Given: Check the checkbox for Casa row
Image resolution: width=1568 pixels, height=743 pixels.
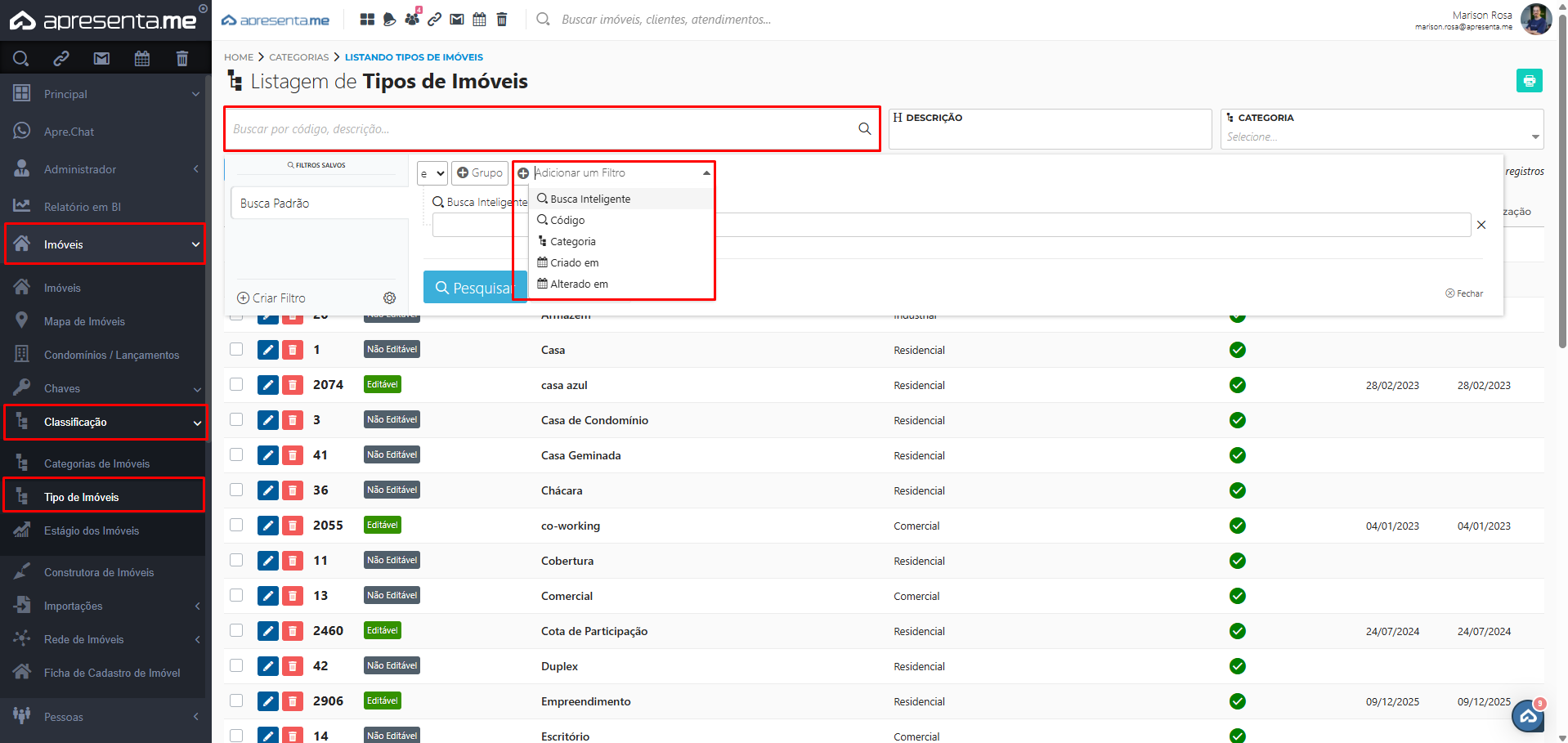Looking at the screenshot, I should (x=236, y=350).
